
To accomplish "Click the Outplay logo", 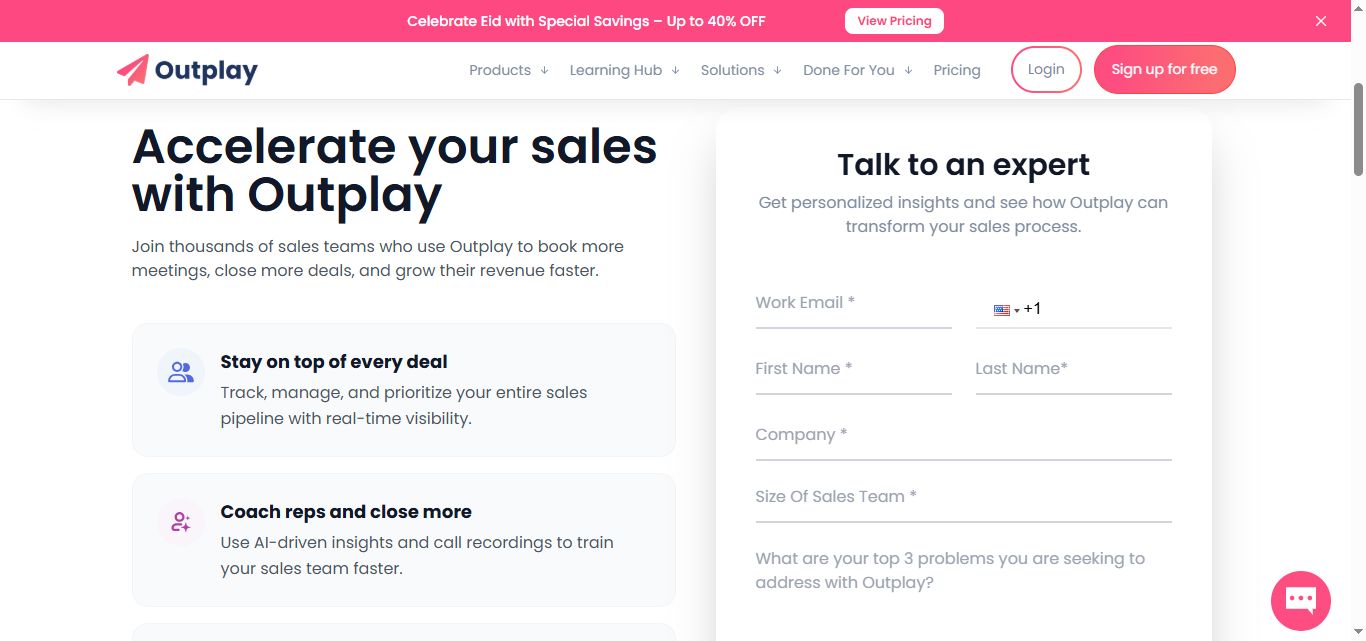I will tap(187, 70).
